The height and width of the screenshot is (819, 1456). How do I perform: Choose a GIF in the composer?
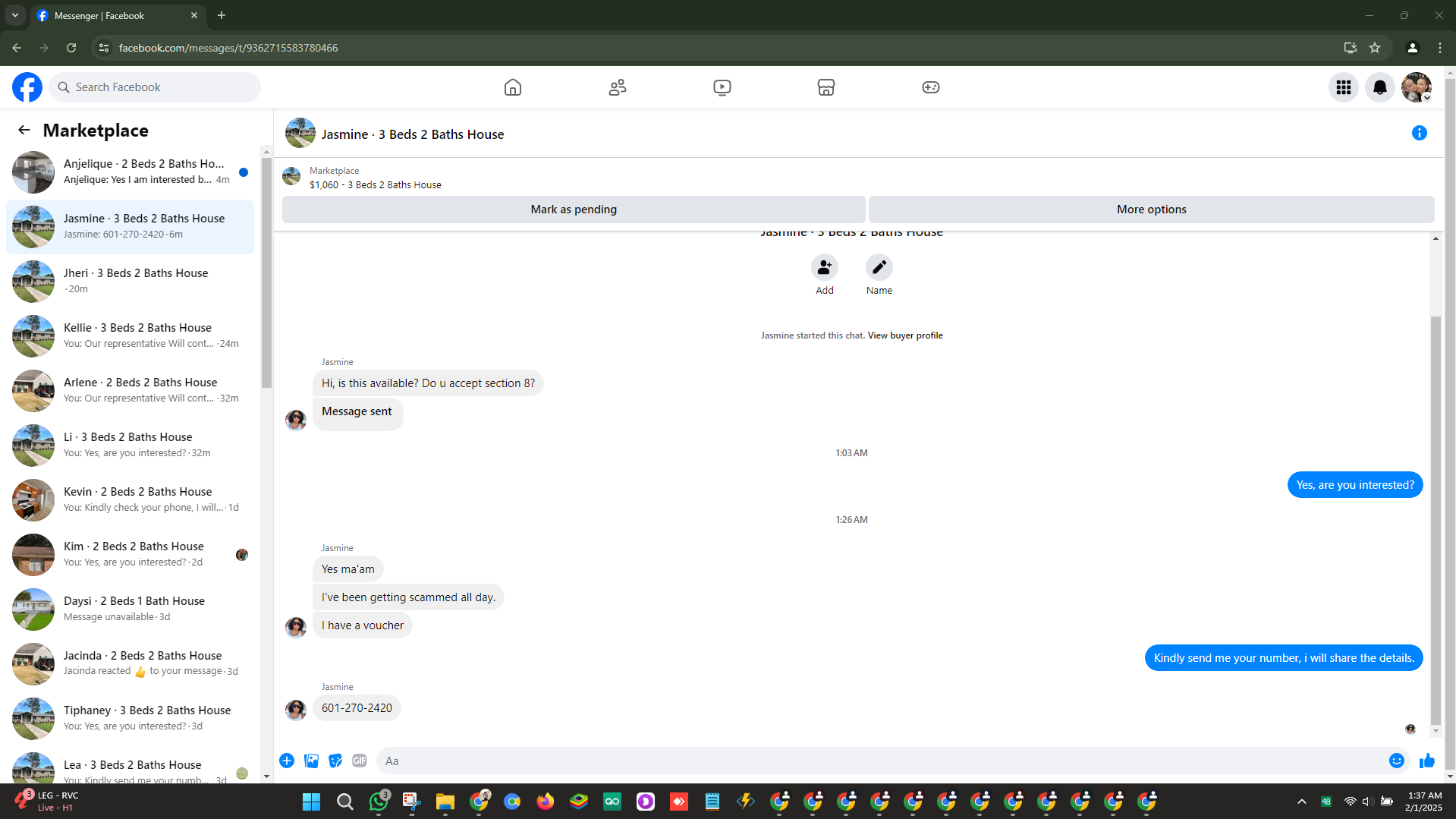pos(360,761)
